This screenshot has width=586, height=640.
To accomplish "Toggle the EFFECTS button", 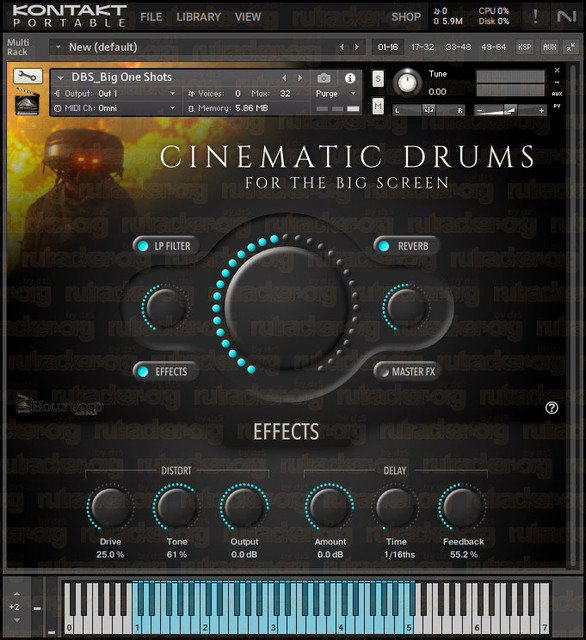I will pyautogui.click(x=166, y=371).
